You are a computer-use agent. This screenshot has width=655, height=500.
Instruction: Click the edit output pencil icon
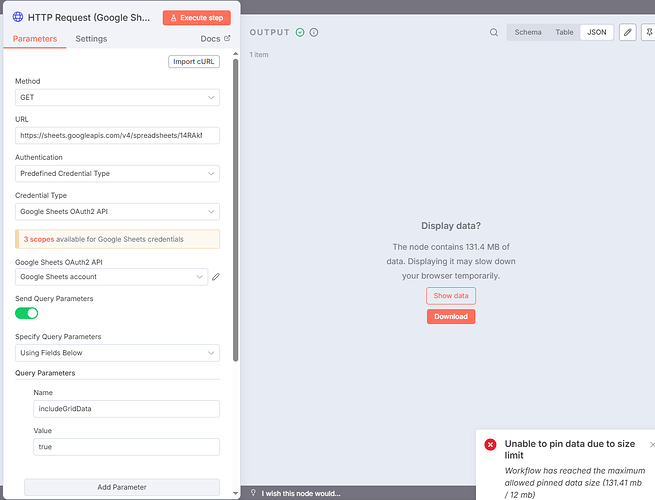click(x=627, y=32)
